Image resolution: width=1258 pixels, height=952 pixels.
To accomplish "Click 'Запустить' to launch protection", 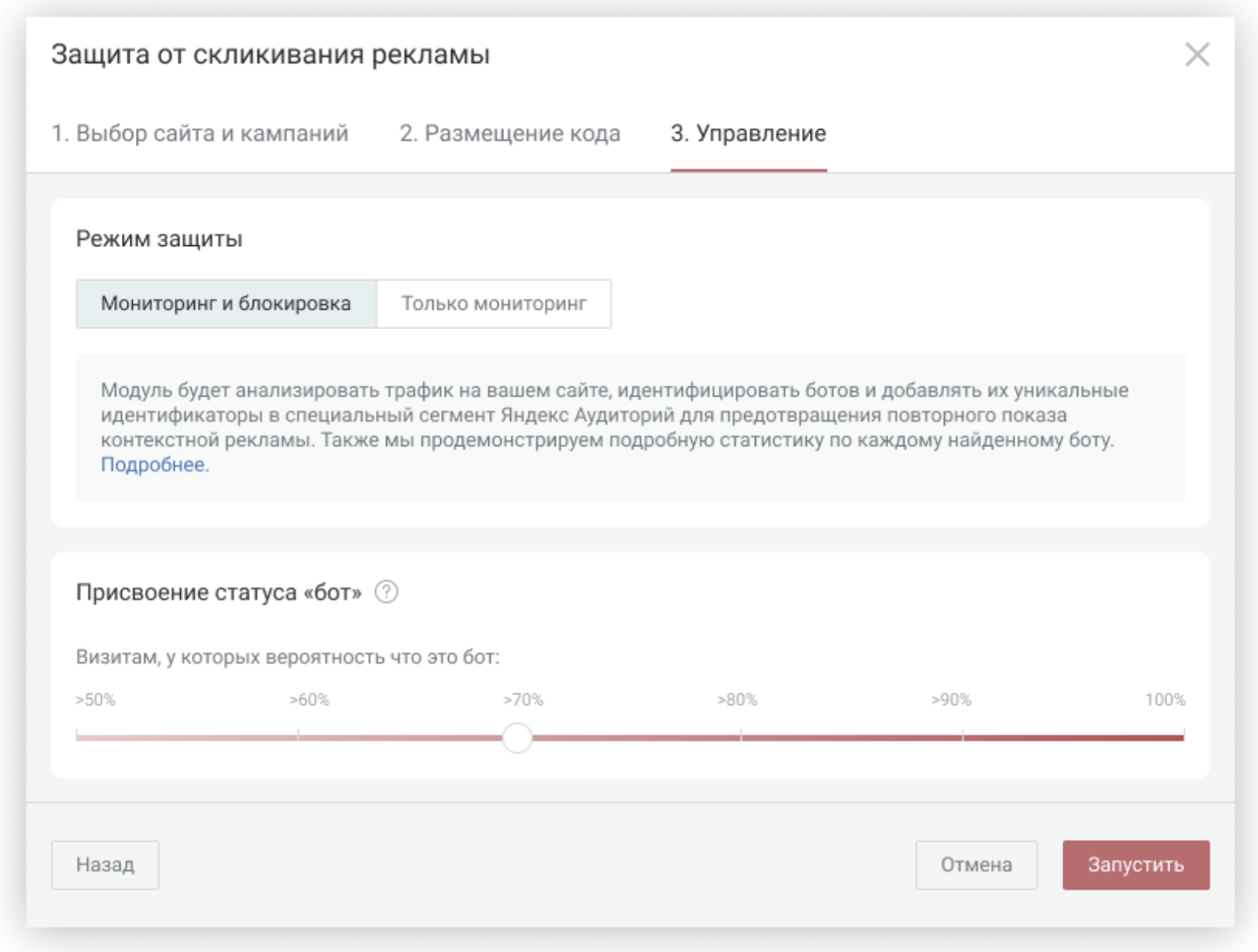I will (1136, 865).
